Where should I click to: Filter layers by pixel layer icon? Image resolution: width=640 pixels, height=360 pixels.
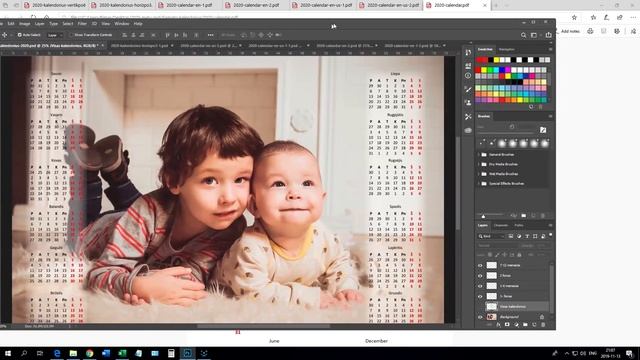point(511,236)
